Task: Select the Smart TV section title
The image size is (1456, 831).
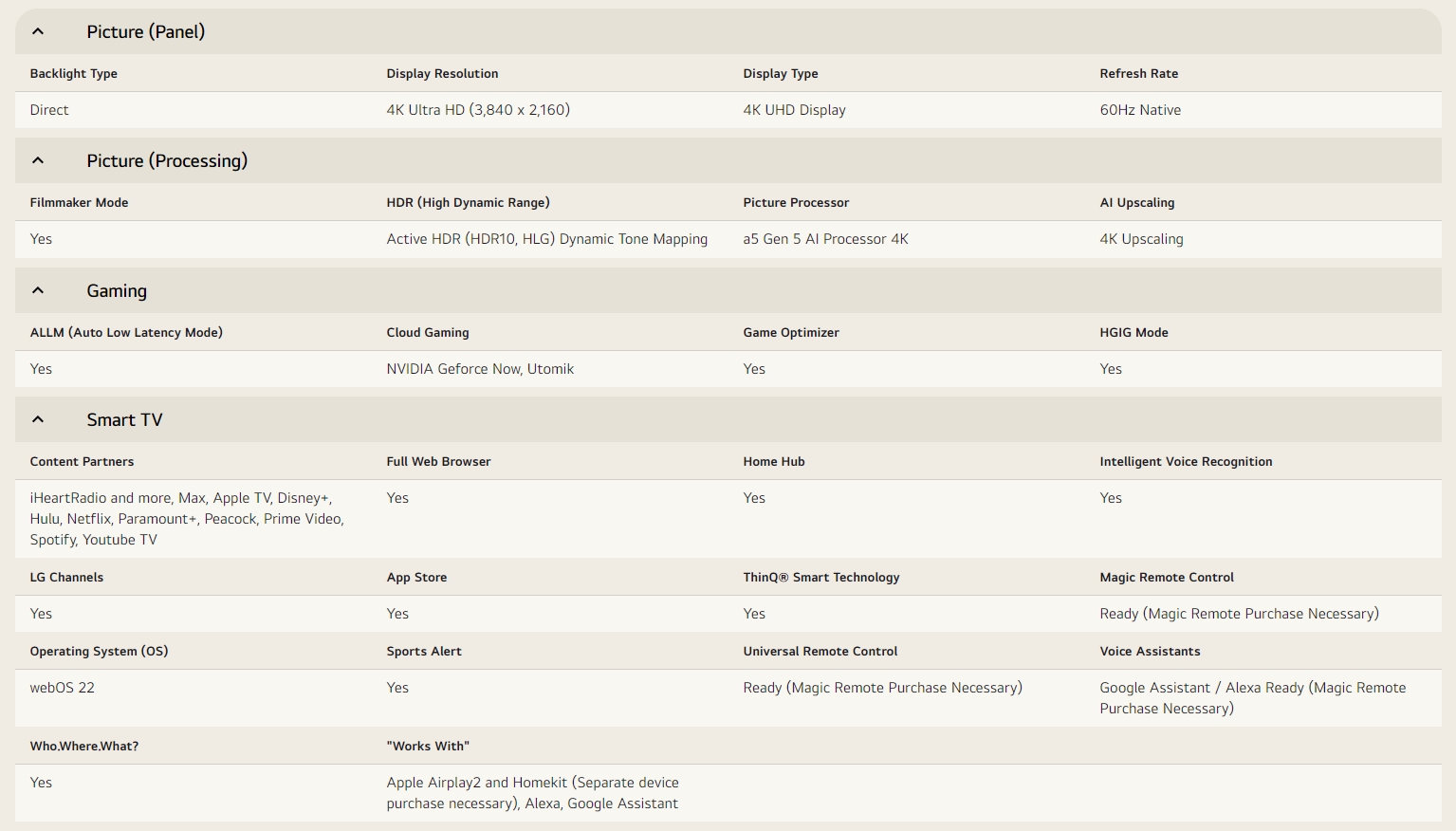Action: tap(124, 419)
